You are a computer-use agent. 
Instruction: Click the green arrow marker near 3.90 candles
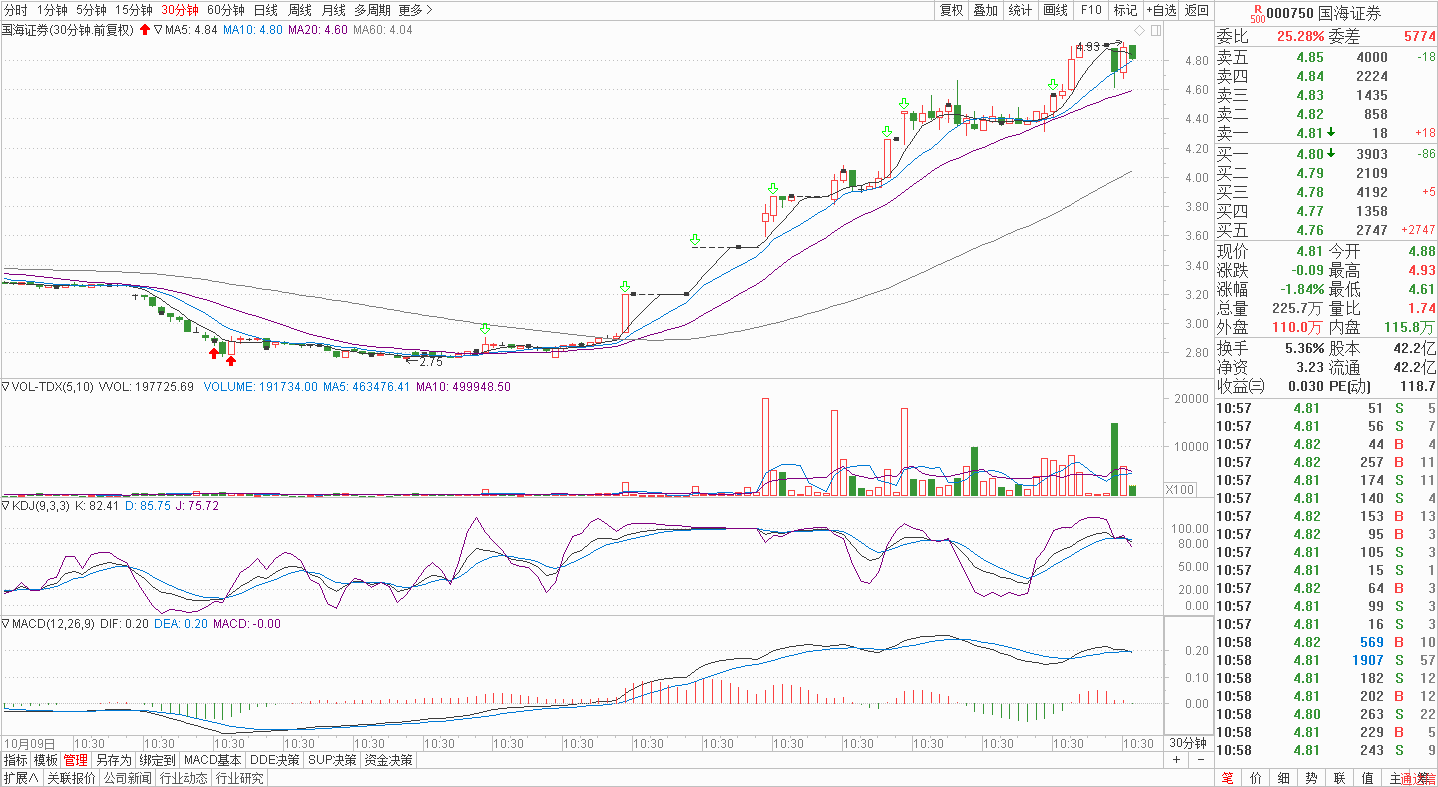point(773,189)
